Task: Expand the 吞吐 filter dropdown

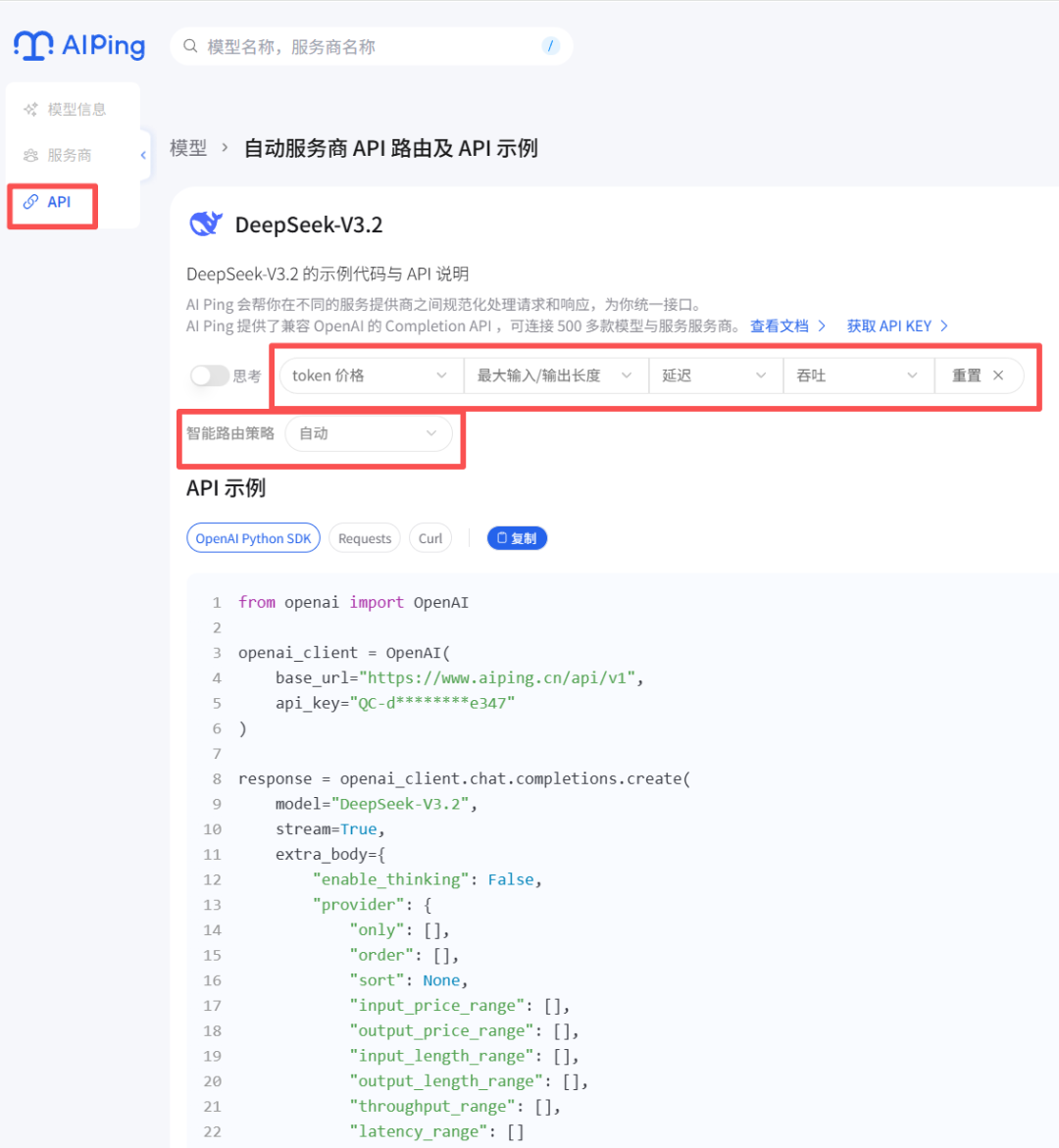Action: 858,375
